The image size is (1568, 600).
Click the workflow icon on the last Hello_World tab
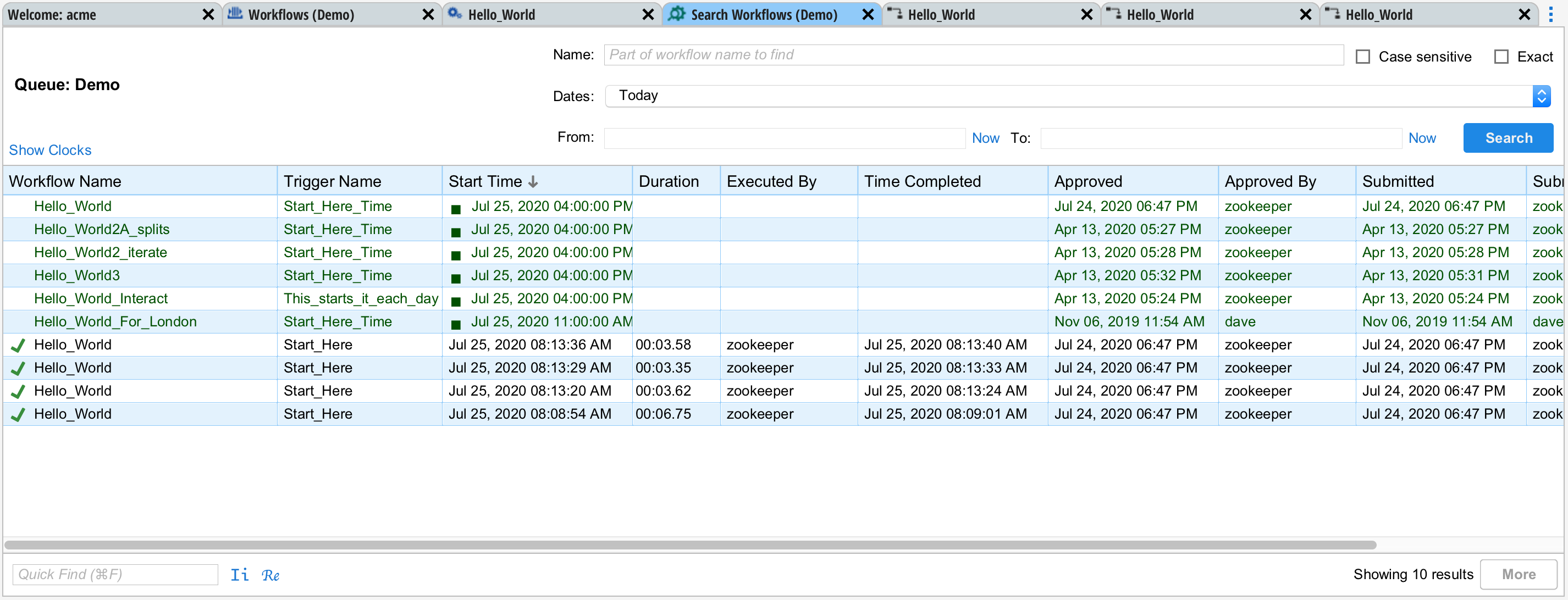(x=1333, y=14)
